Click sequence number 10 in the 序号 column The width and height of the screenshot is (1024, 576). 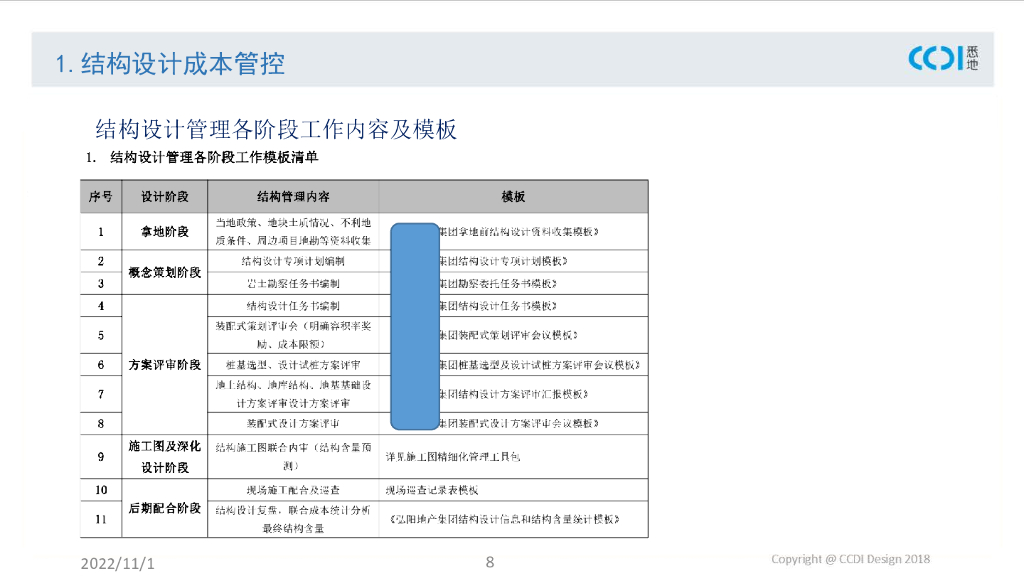[x=101, y=490]
